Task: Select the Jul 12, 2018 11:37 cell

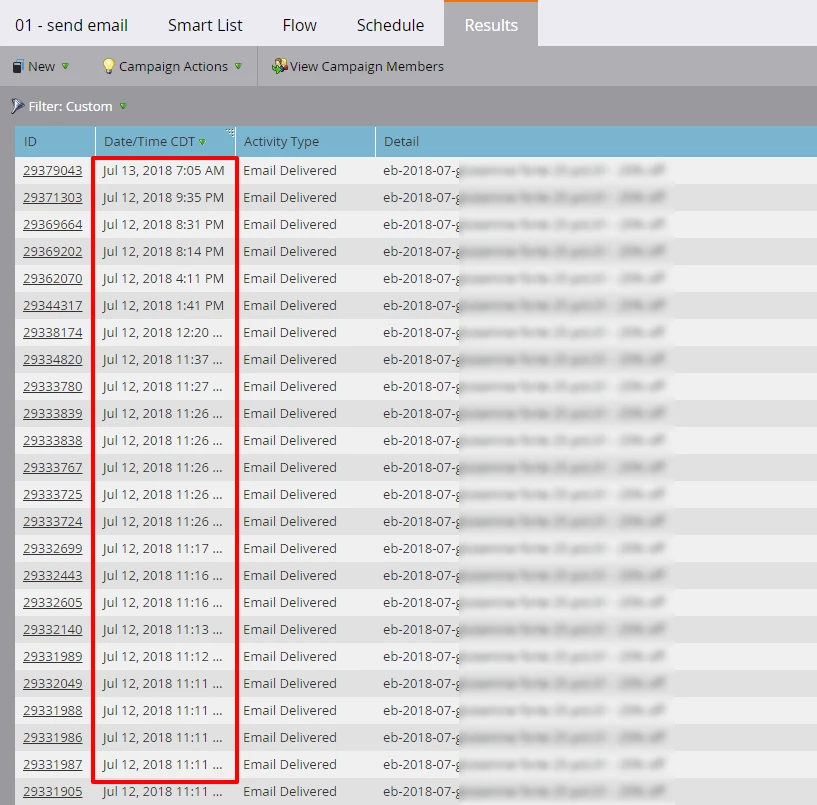Action: tap(163, 360)
